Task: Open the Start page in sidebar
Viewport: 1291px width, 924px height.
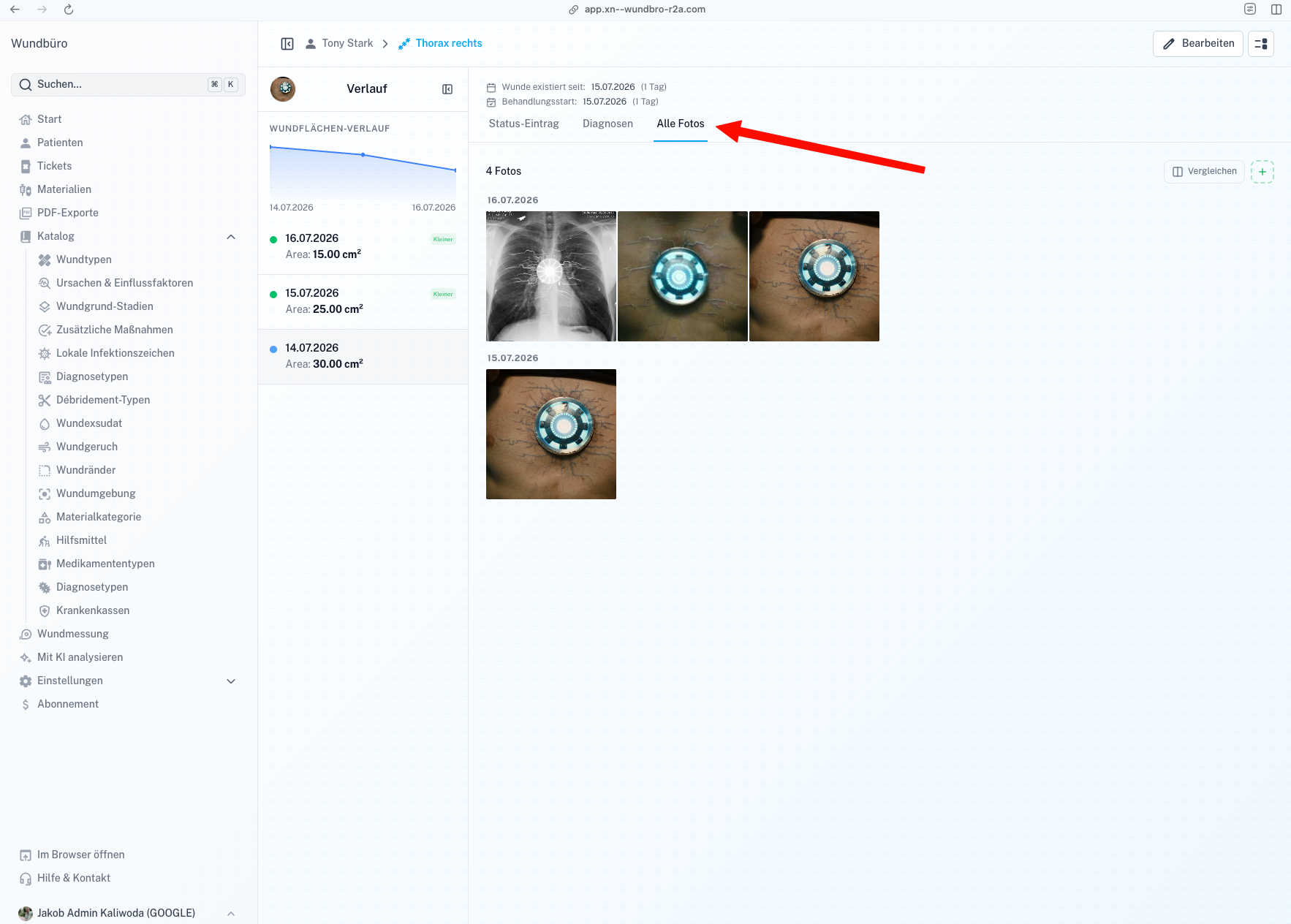Action: (49, 119)
